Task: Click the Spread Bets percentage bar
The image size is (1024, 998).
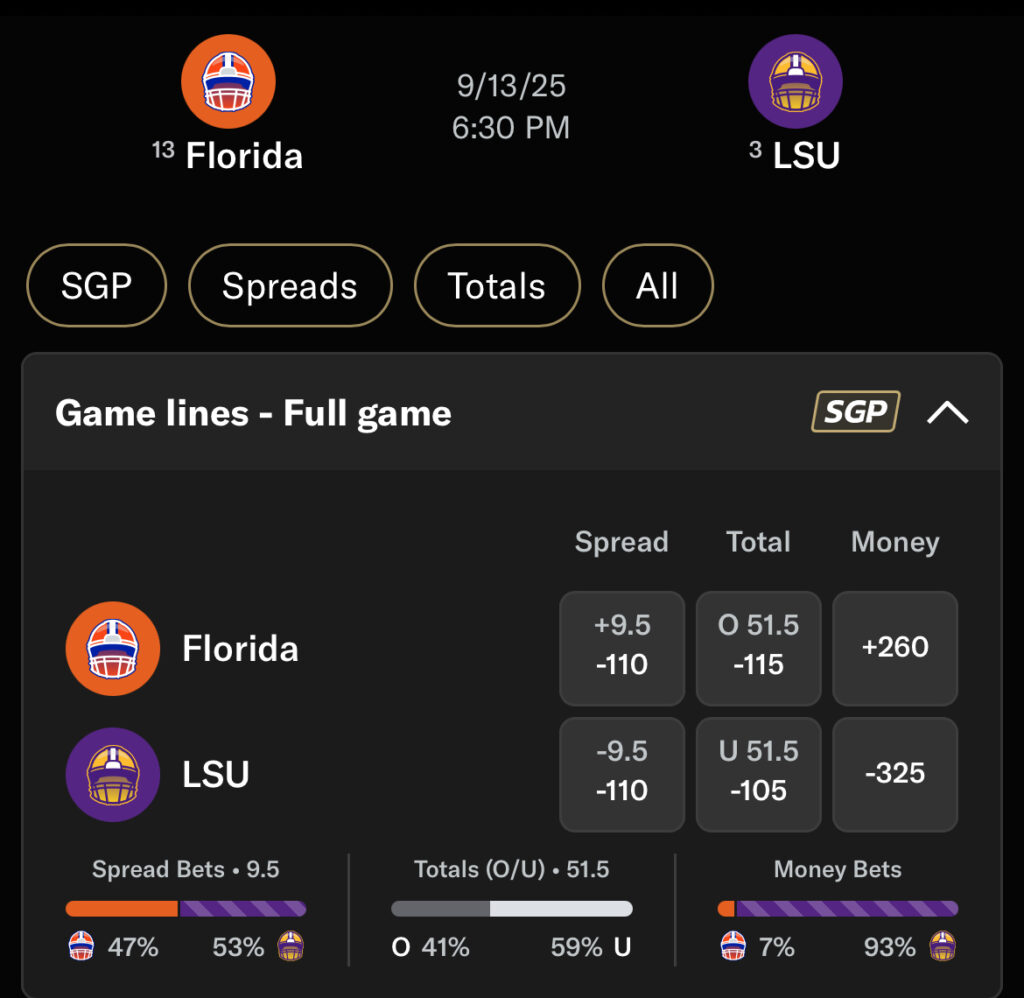Action: pos(186,909)
